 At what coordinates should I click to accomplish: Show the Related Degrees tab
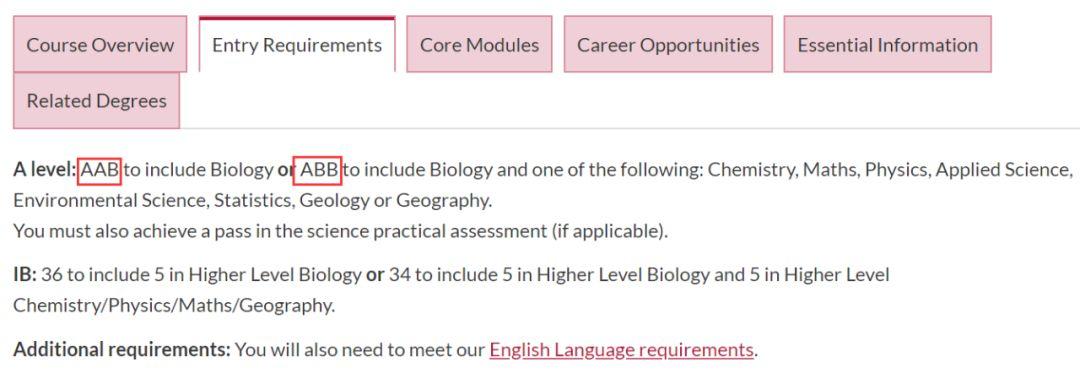pos(96,100)
